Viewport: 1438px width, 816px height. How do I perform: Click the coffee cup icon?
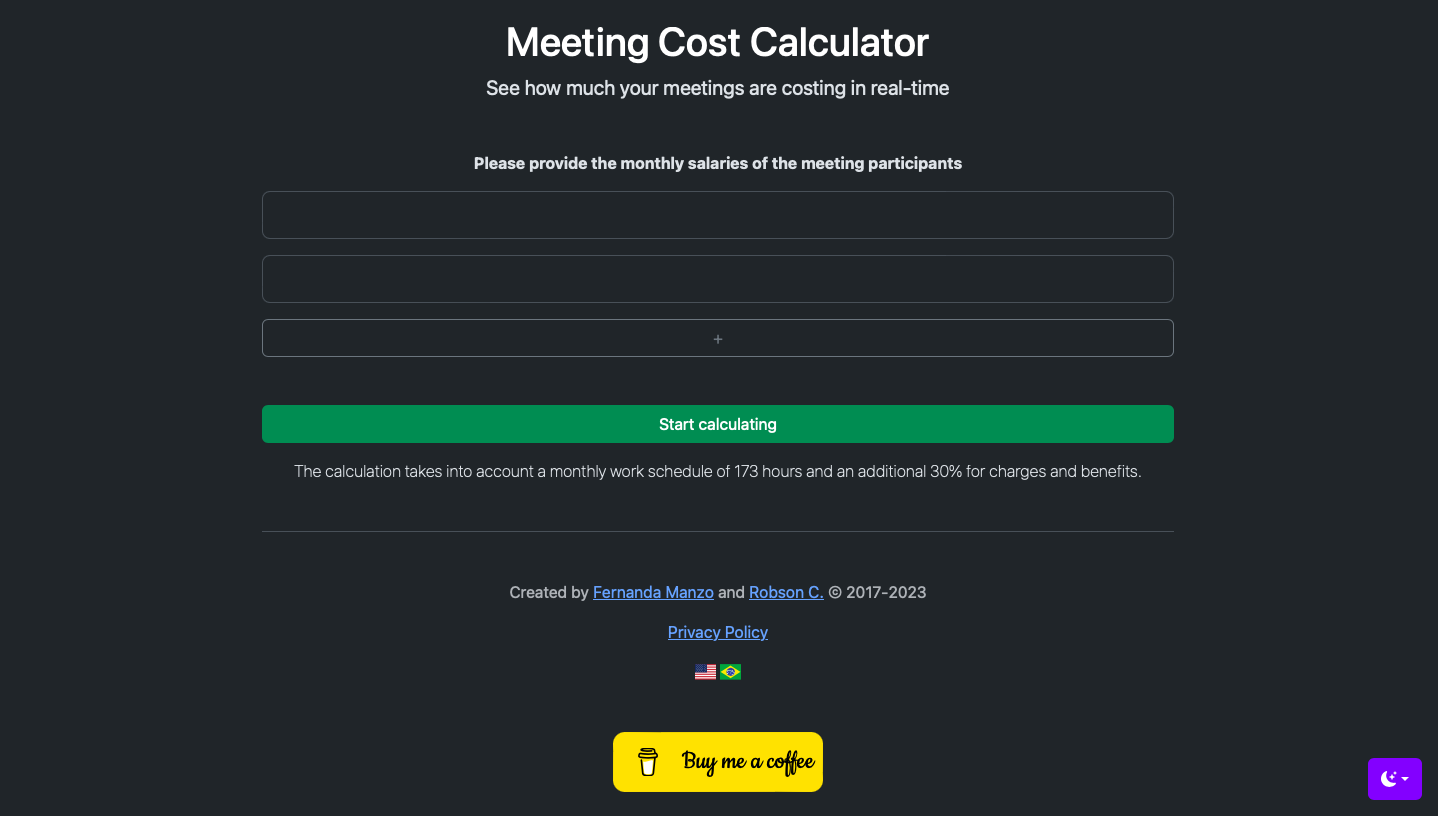coord(649,761)
